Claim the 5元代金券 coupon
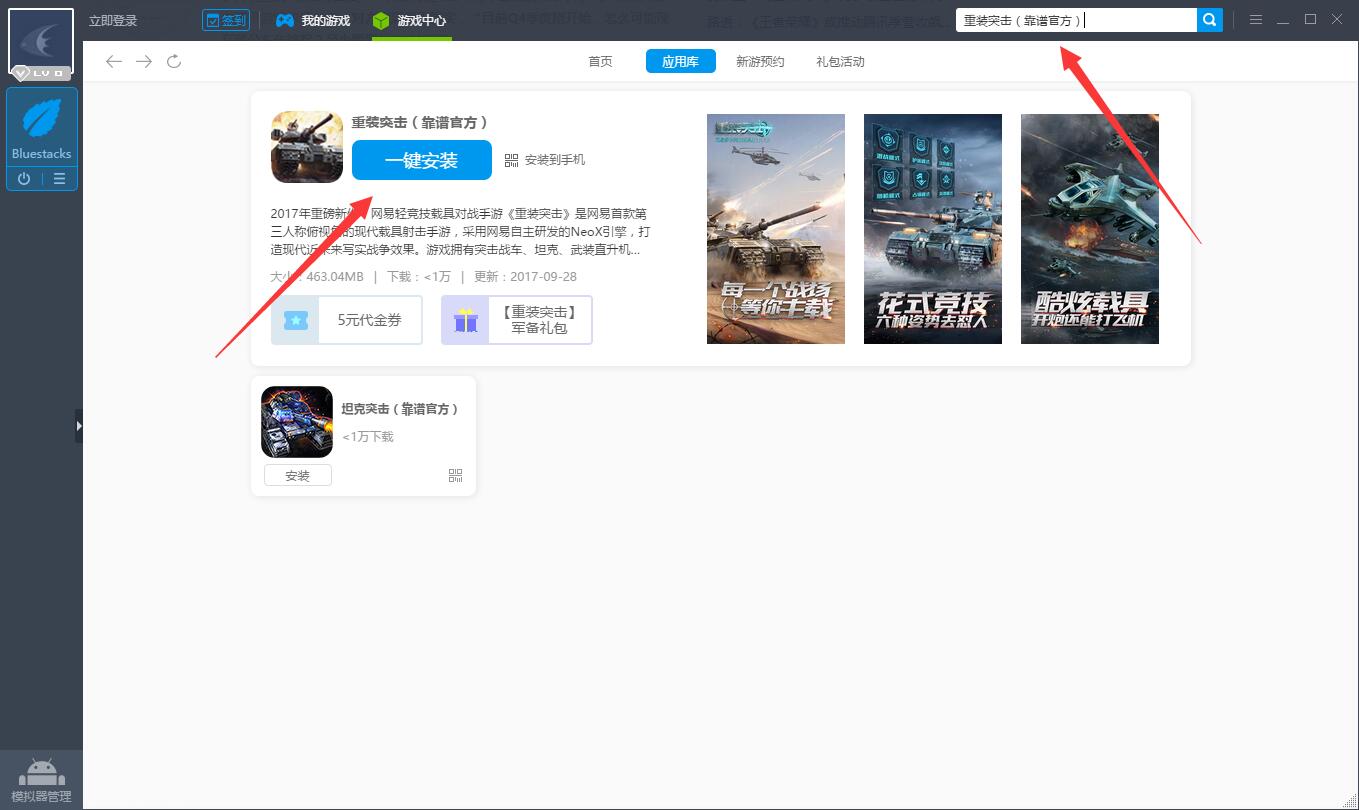1359x810 pixels. pyautogui.click(x=346, y=320)
